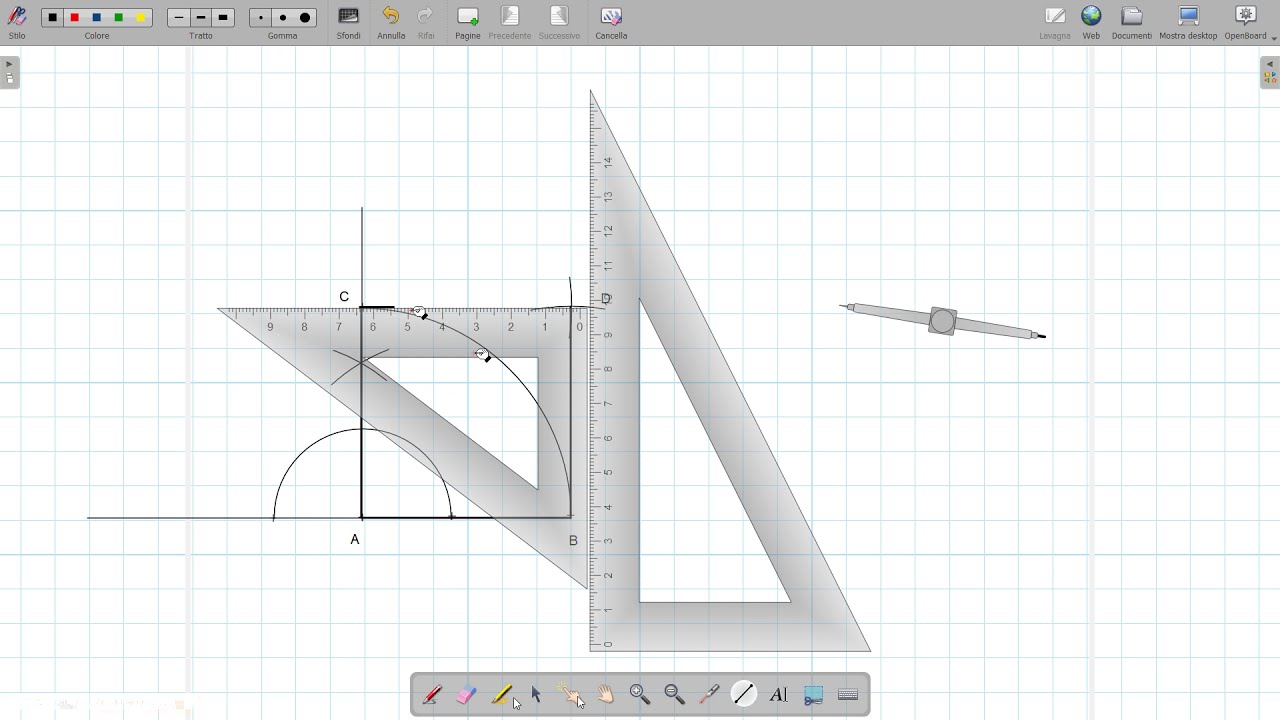Open the Stilo stylus palette toggle

coord(17,21)
